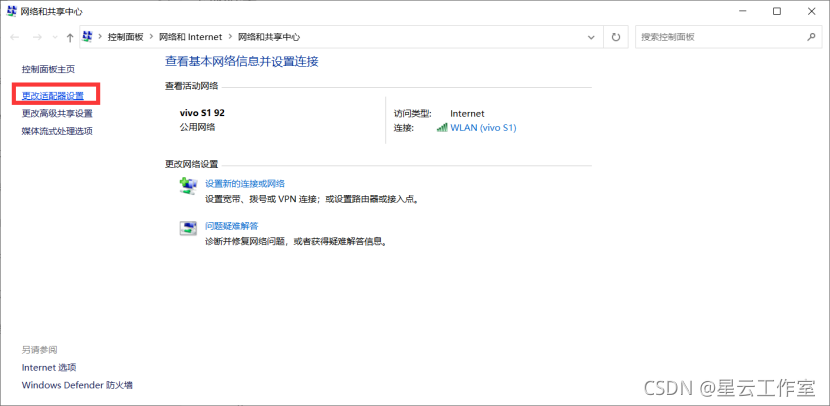
Task: Click the control panel icon in address bar
Action: point(88,37)
